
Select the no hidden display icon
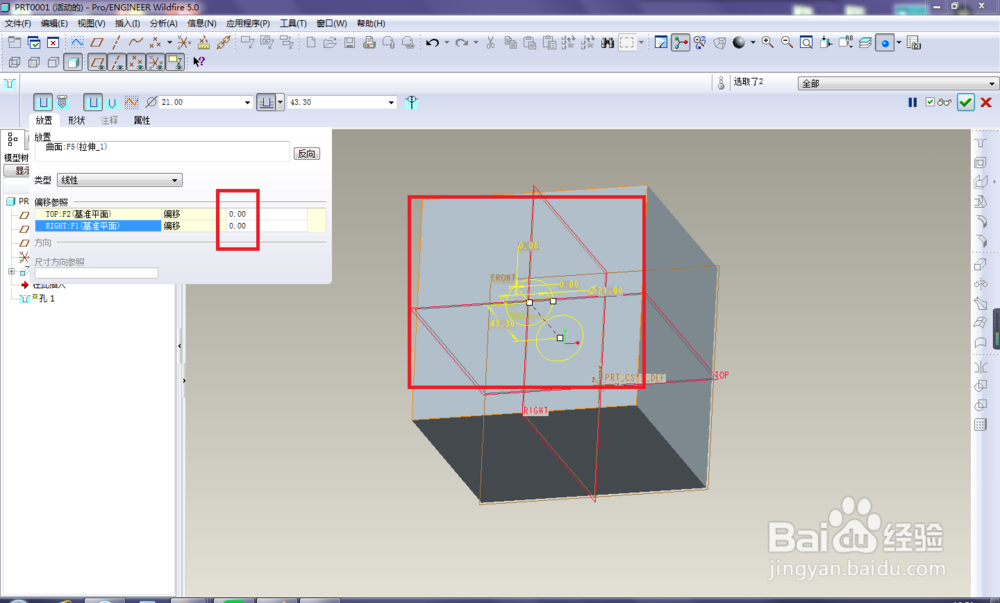coord(54,62)
